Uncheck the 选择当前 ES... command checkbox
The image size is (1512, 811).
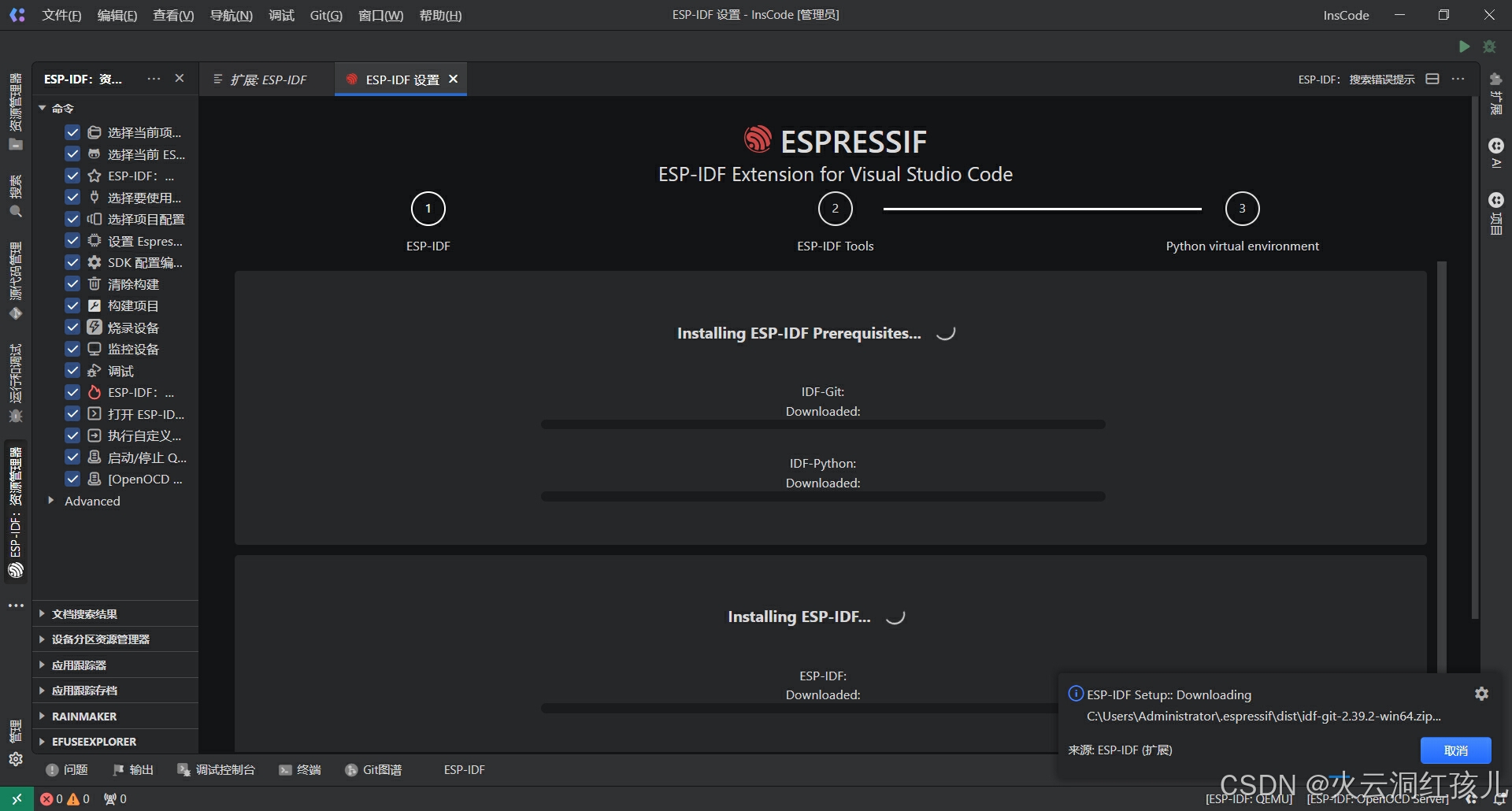[x=72, y=154]
